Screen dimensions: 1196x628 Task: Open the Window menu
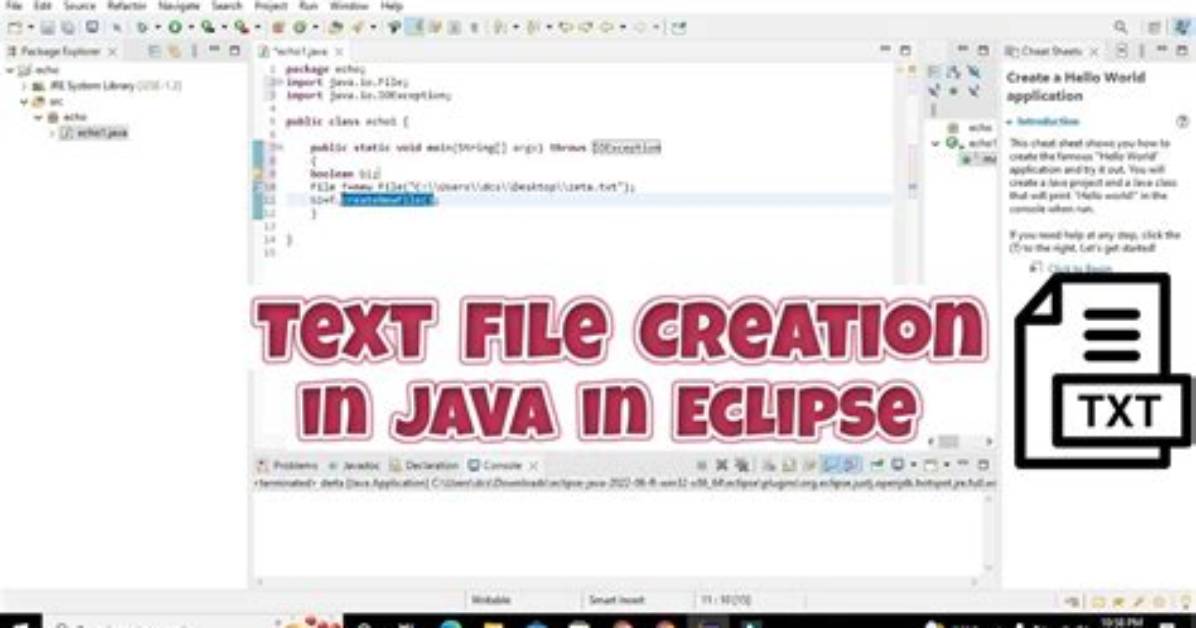349,6
